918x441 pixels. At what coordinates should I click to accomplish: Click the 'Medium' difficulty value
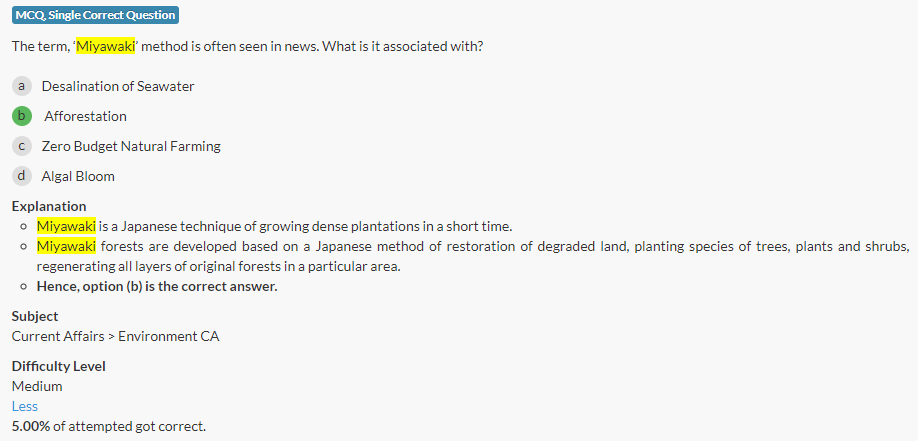pyautogui.click(x=37, y=386)
